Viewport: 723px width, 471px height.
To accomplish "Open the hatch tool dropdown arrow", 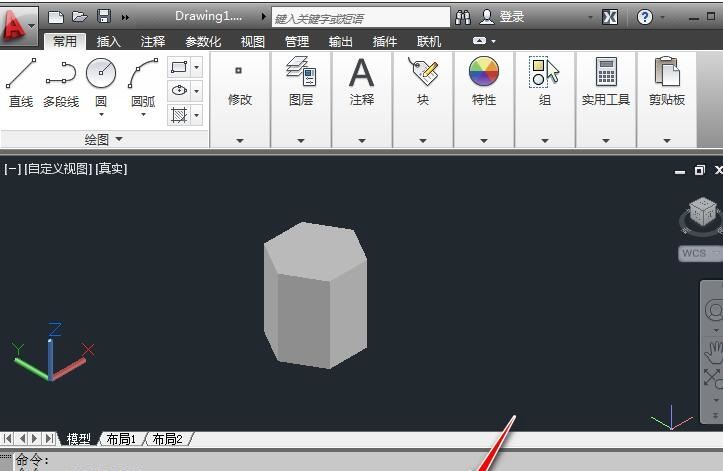I will tap(196, 114).
